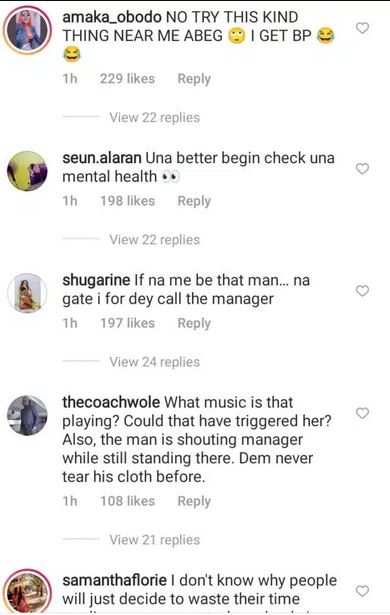The width and height of the screenshot is (390, 615).
Task: Open thecoachwole's profile avatar
Action: 27,415
